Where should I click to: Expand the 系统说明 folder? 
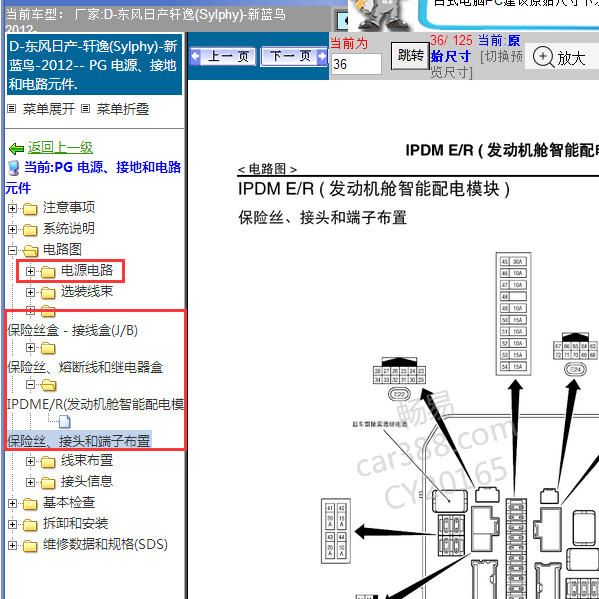[12, 230]
